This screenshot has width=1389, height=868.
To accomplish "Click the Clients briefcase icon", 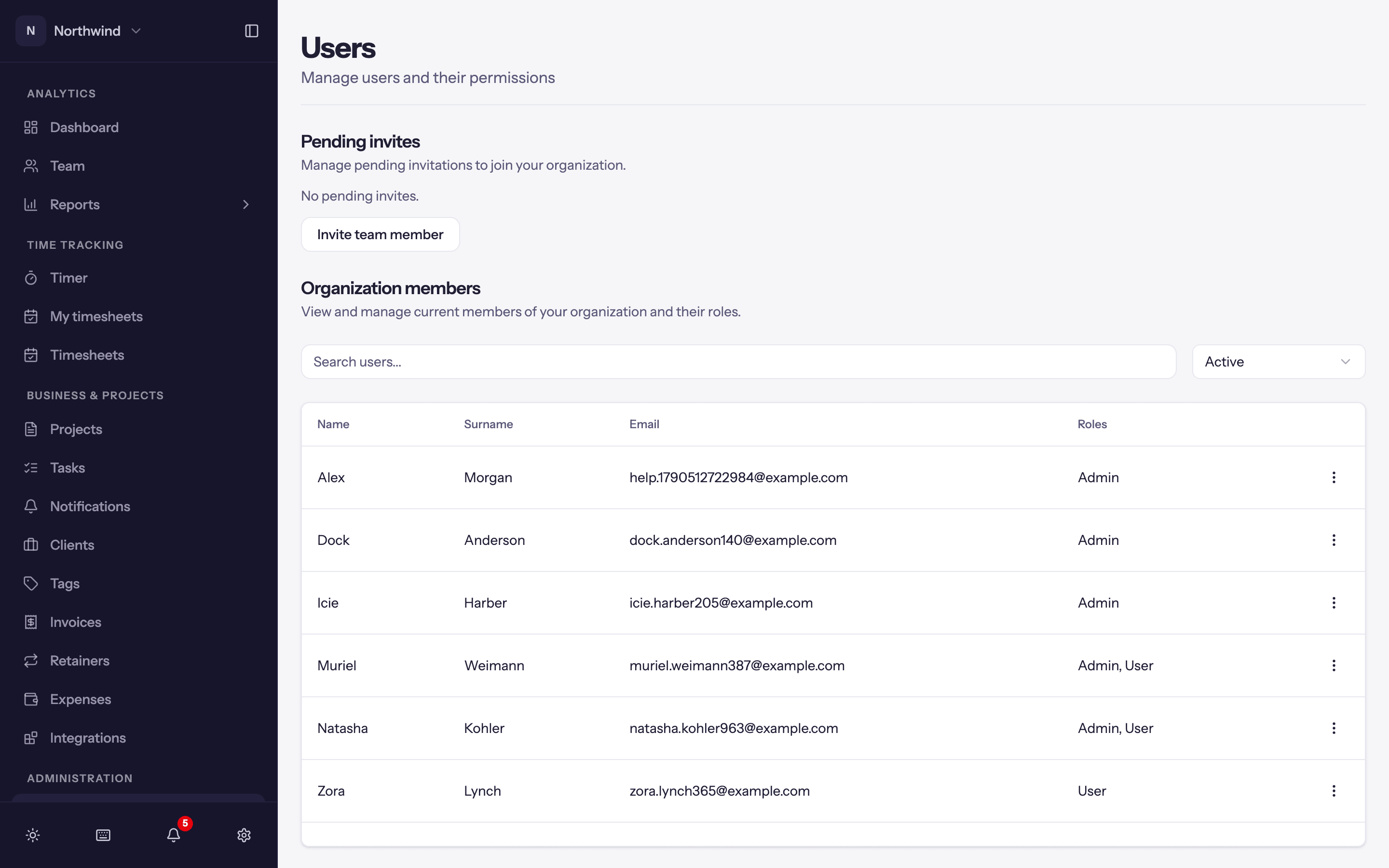I will pos(31,545).
